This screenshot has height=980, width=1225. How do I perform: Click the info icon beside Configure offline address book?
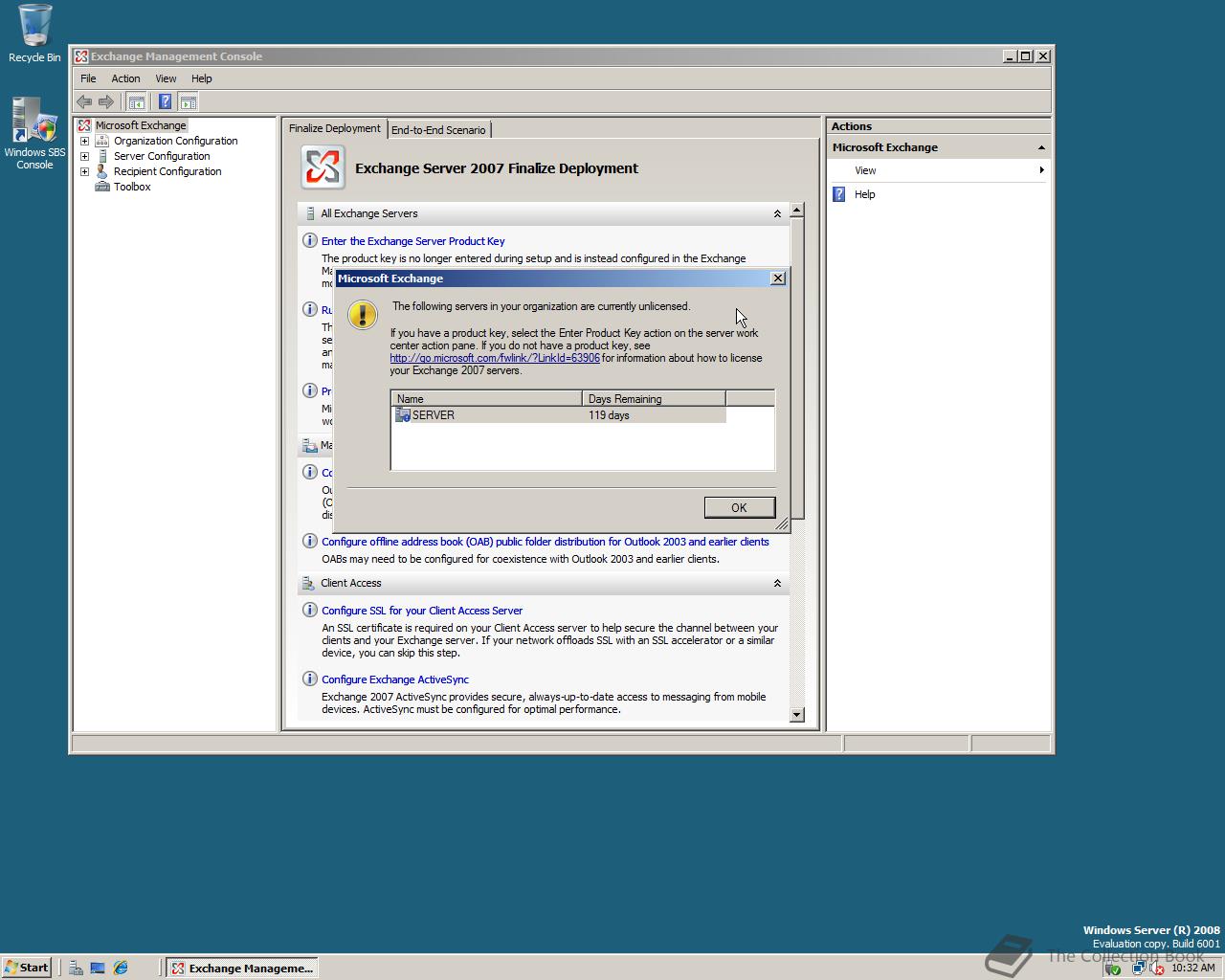[x=309, y=541]
